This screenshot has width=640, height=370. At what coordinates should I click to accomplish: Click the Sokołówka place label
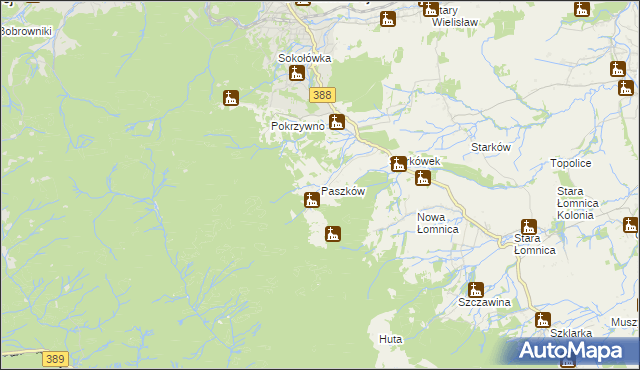[x=304, y=58]
